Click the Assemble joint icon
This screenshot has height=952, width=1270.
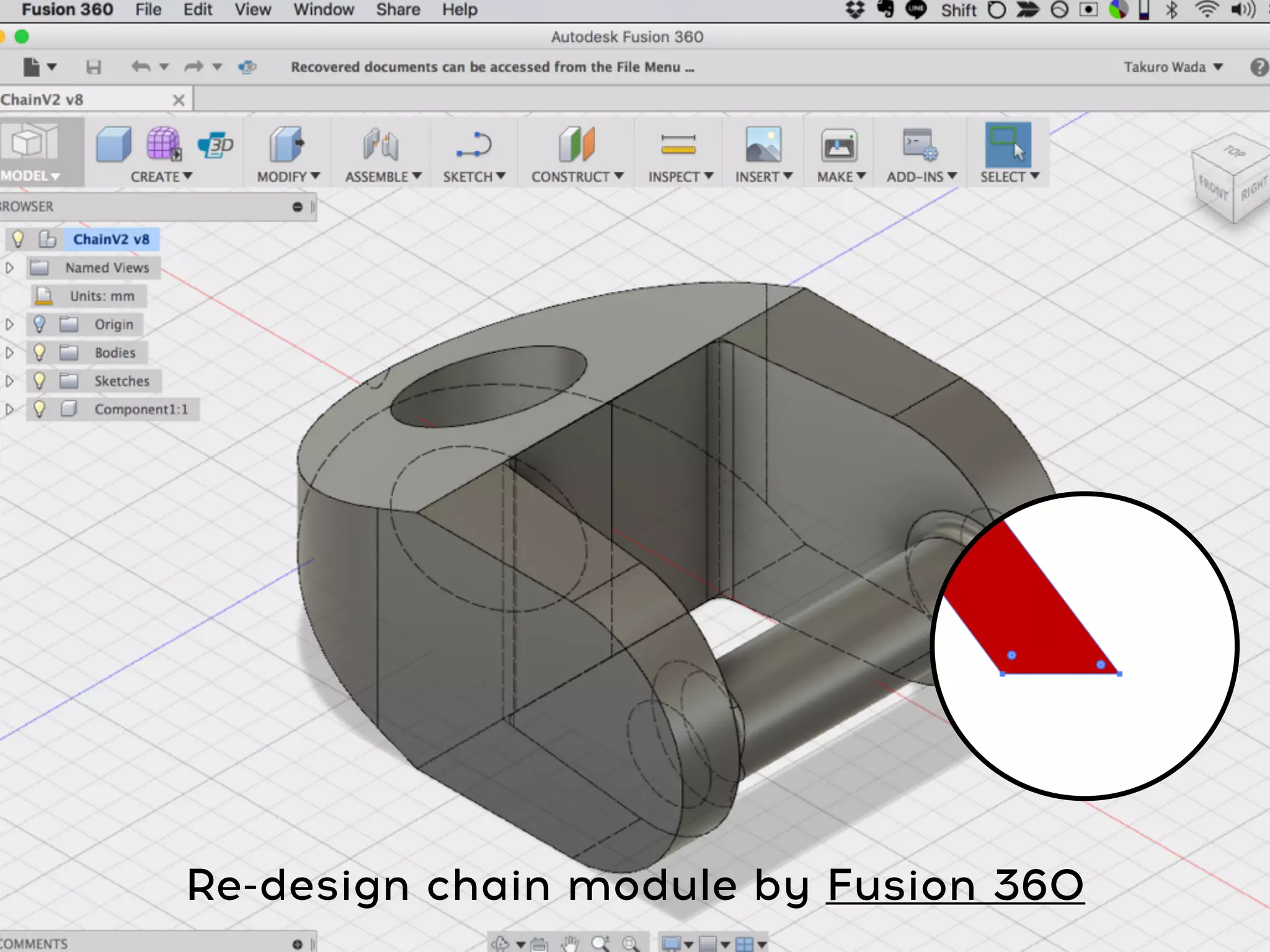381,144
